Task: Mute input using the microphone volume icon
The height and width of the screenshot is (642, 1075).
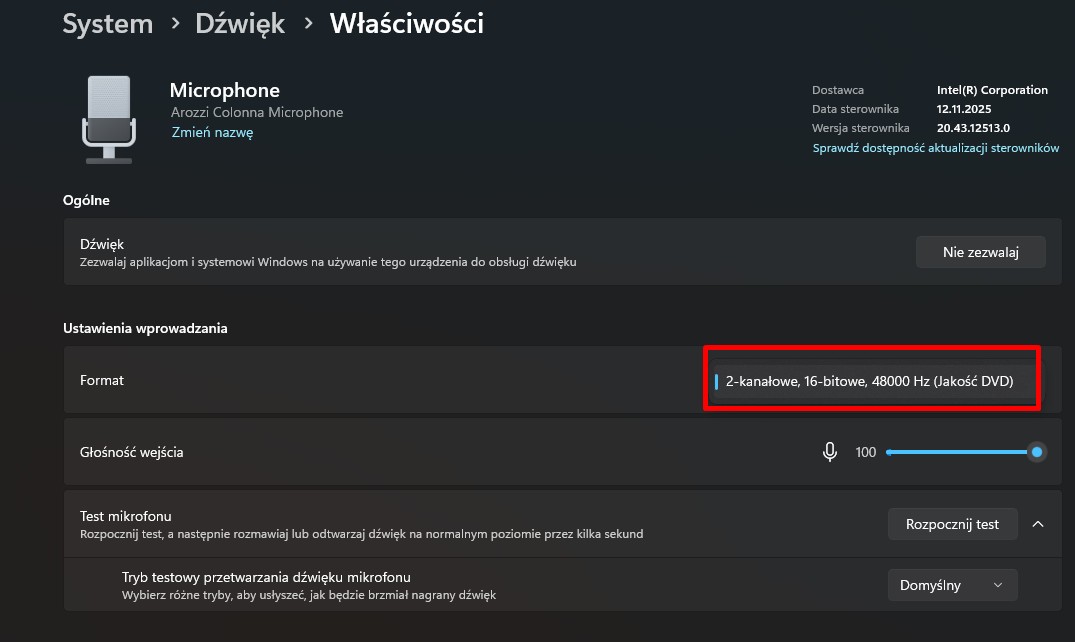Action: click(x=829, y=452)
